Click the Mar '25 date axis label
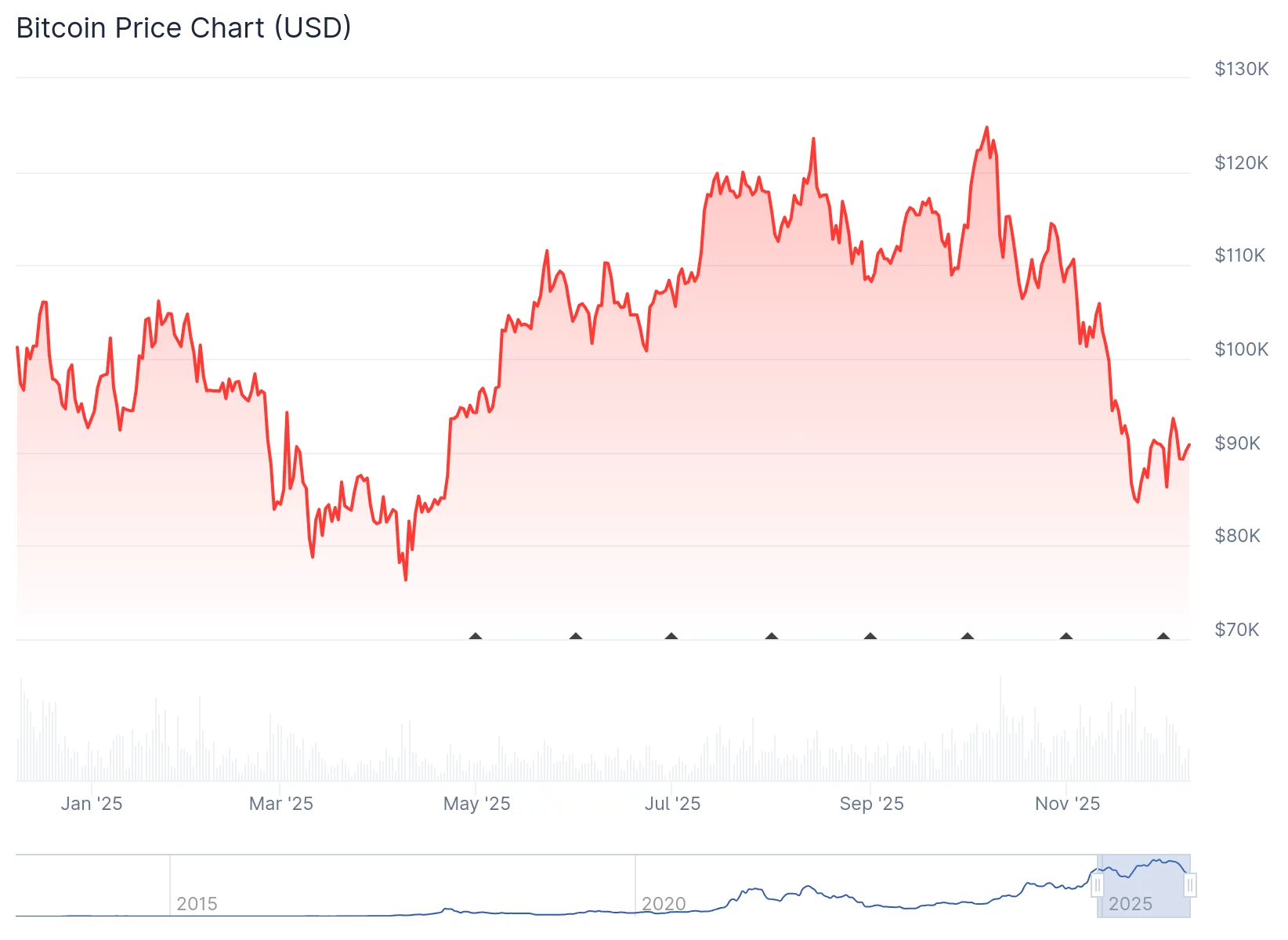This screenshot has height=940, width=1288. point(280,804)
